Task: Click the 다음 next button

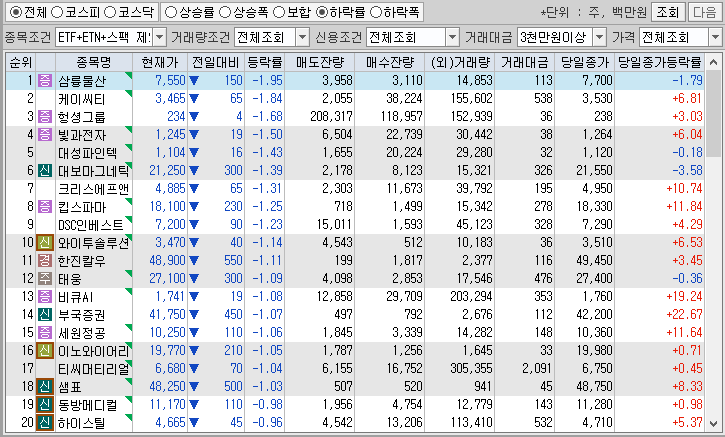Action: tap(704, 12)
